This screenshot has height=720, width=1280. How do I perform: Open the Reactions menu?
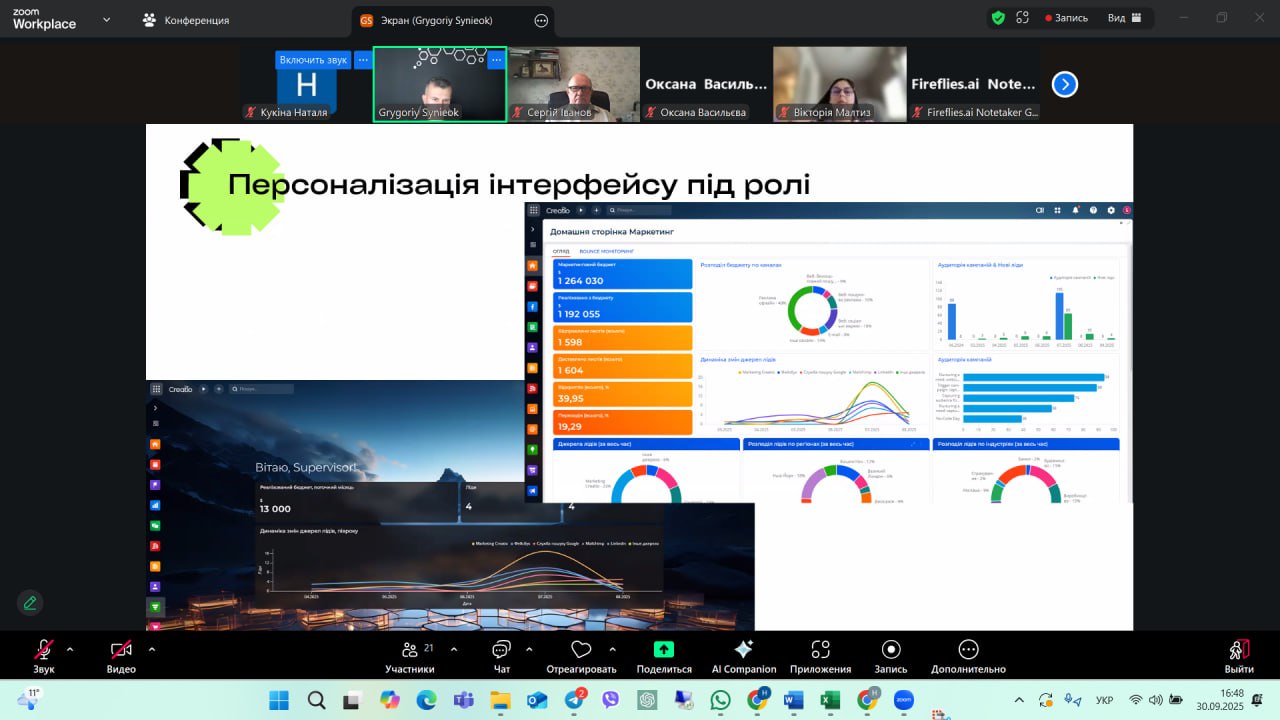point(581,656)
